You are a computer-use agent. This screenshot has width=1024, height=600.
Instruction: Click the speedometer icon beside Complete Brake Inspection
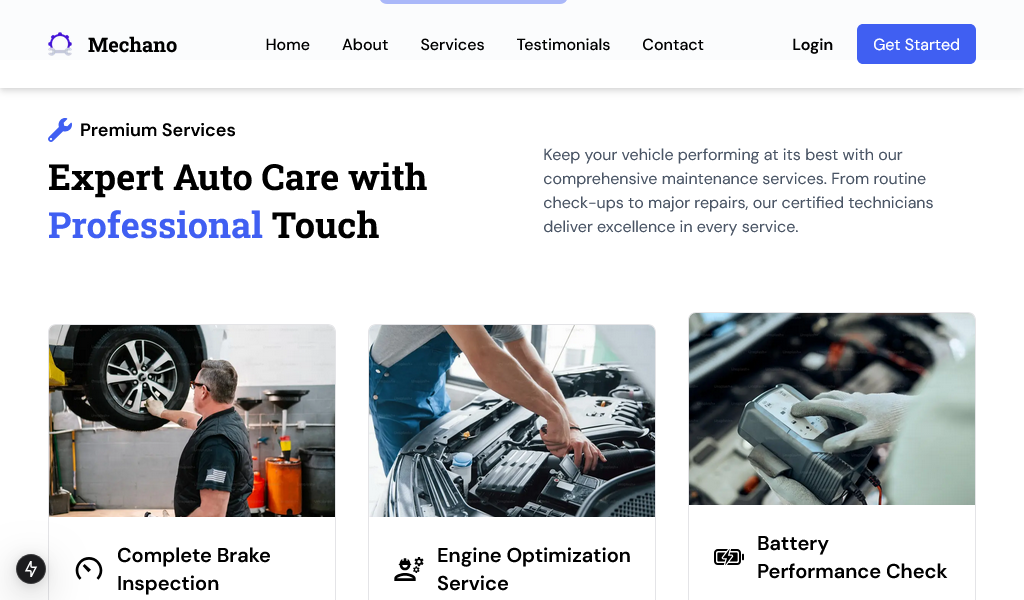point(89,569)
